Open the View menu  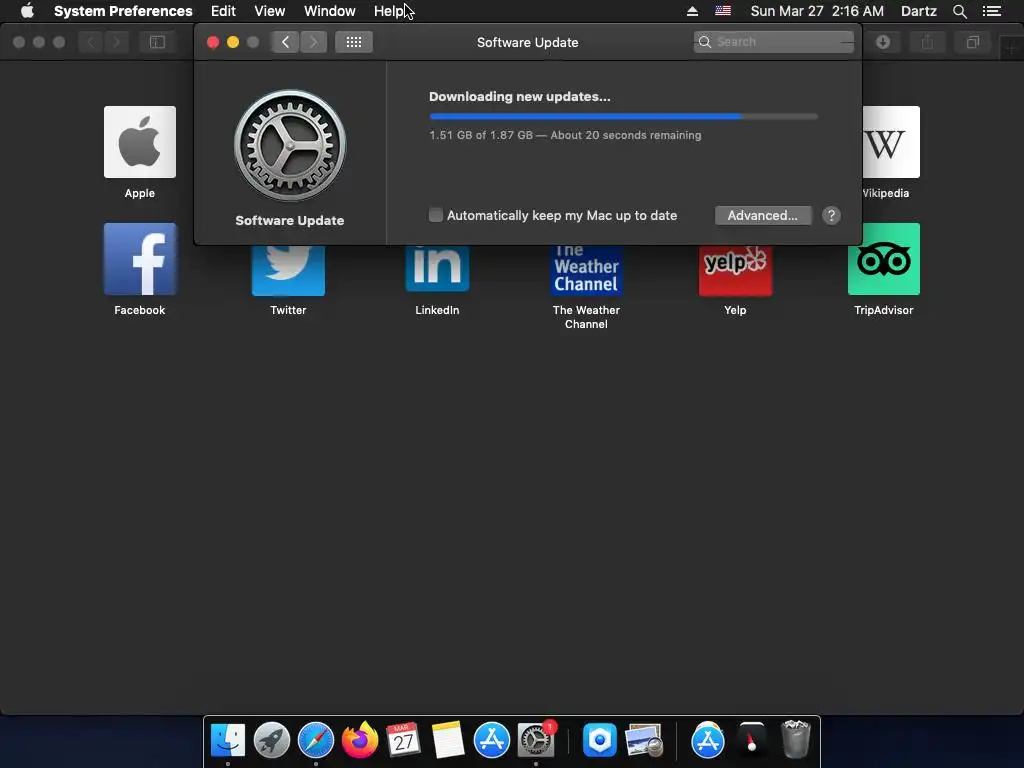270,11
